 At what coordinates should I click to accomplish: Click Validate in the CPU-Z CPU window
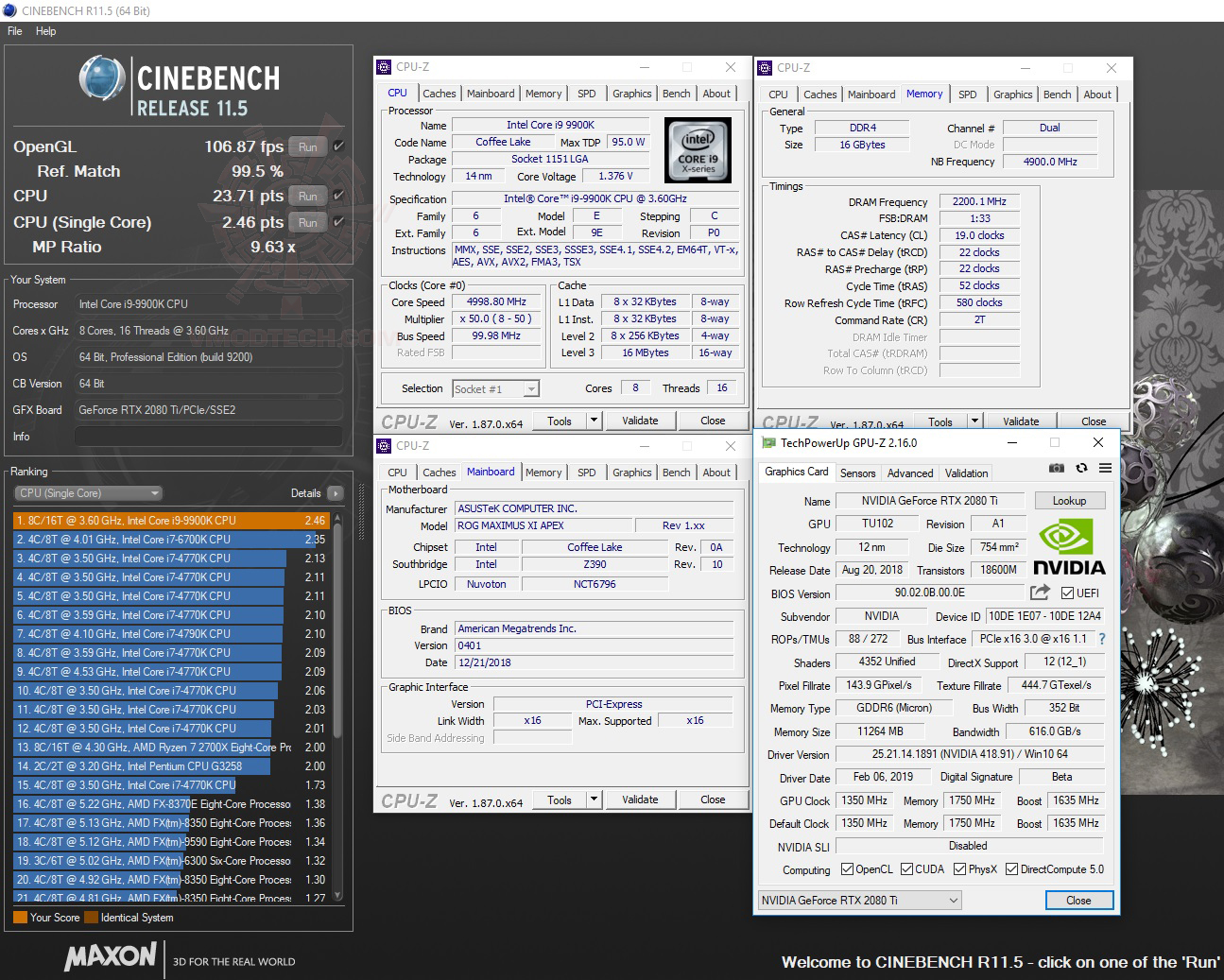point(640,421)
